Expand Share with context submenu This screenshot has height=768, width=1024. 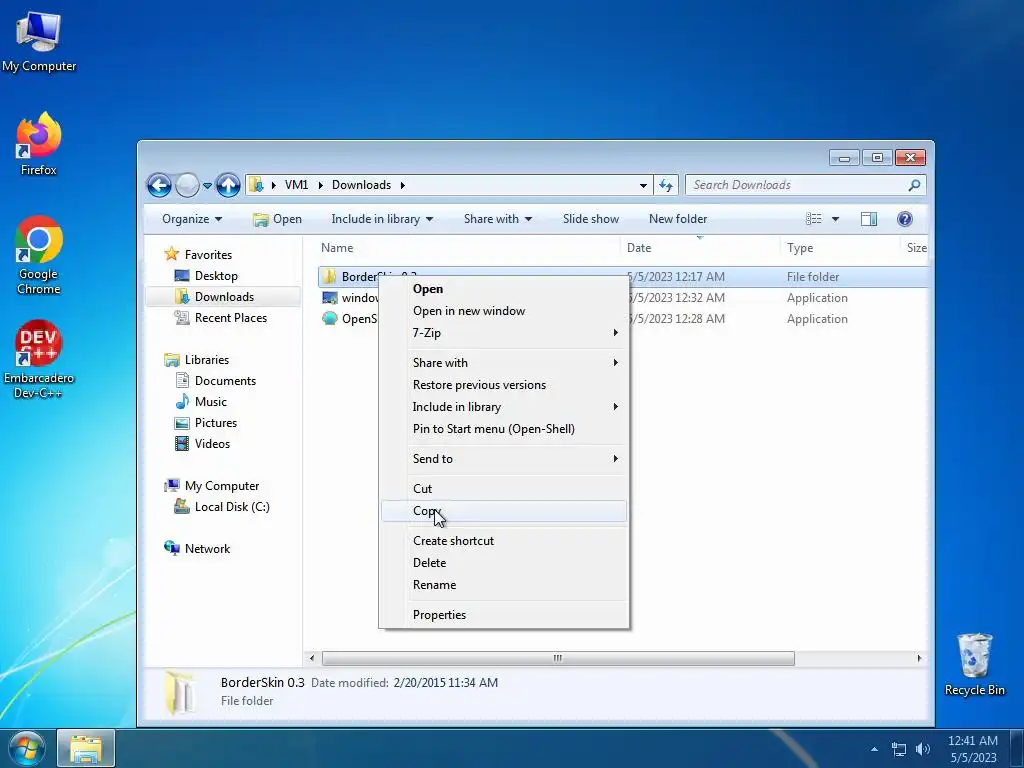pos(504,363)
